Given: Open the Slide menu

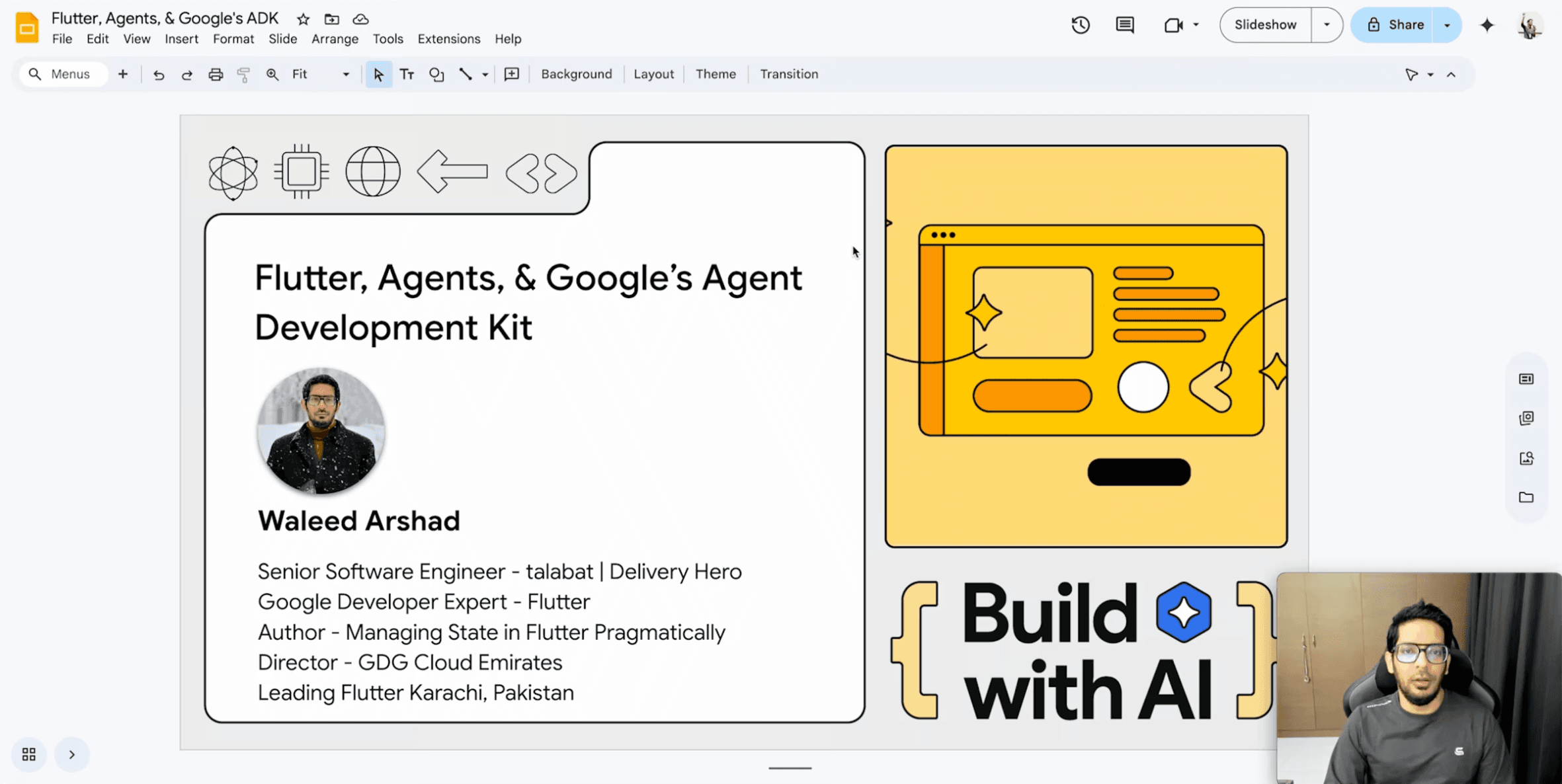Looking at the screenshot, I should point(283,39).
